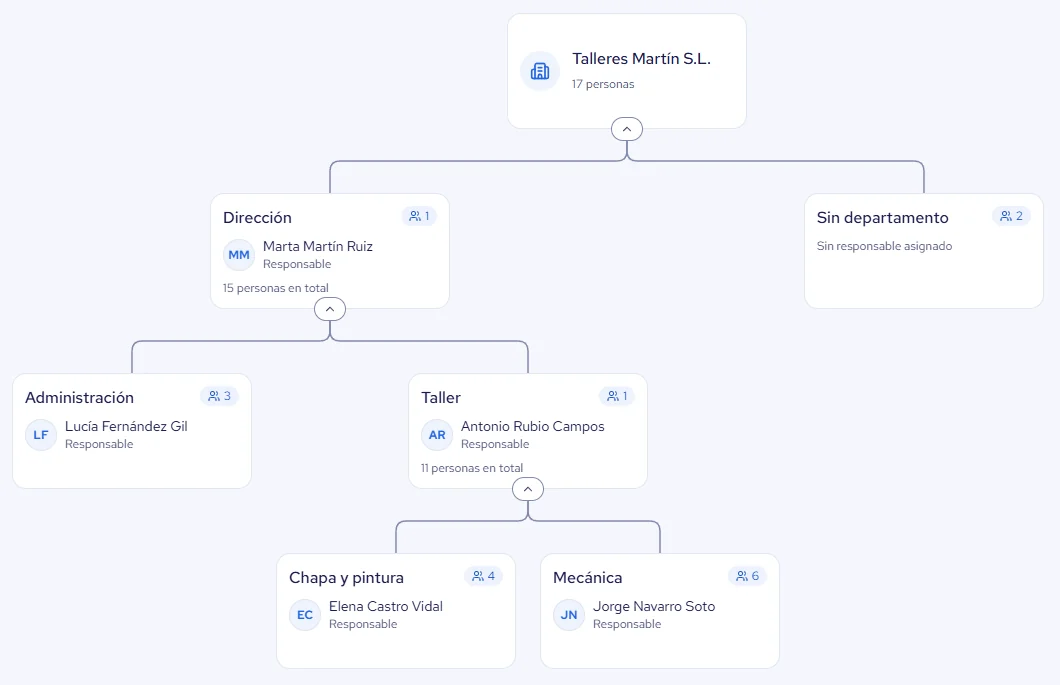Screen dimensions: 1060x685
Task: Click the MM avatar for Marta Martín Ruiz
Action: point(239,255)
